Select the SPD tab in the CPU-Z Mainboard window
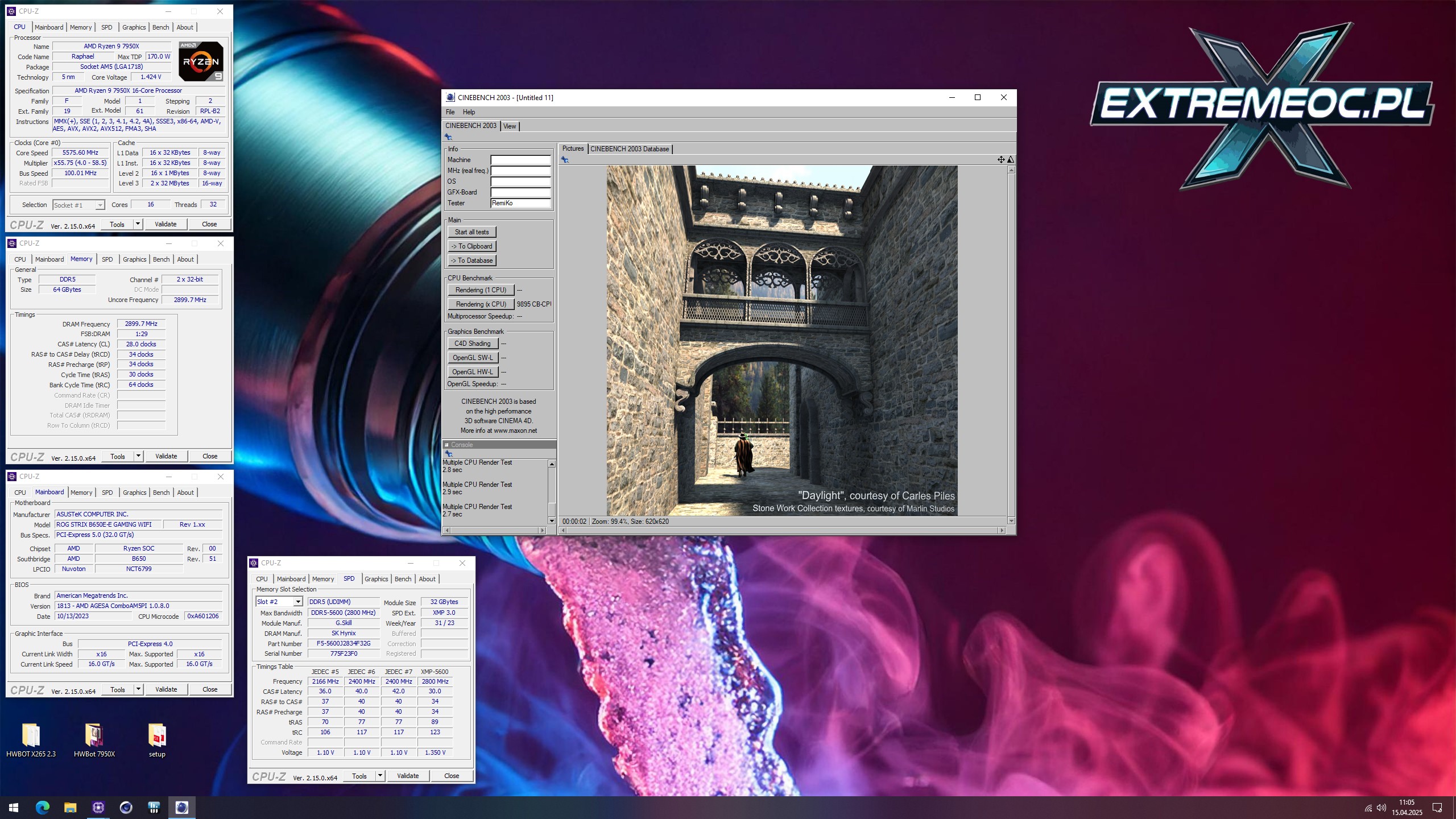1456x819 pixels. pyautogui.click(x=107, y=493)
